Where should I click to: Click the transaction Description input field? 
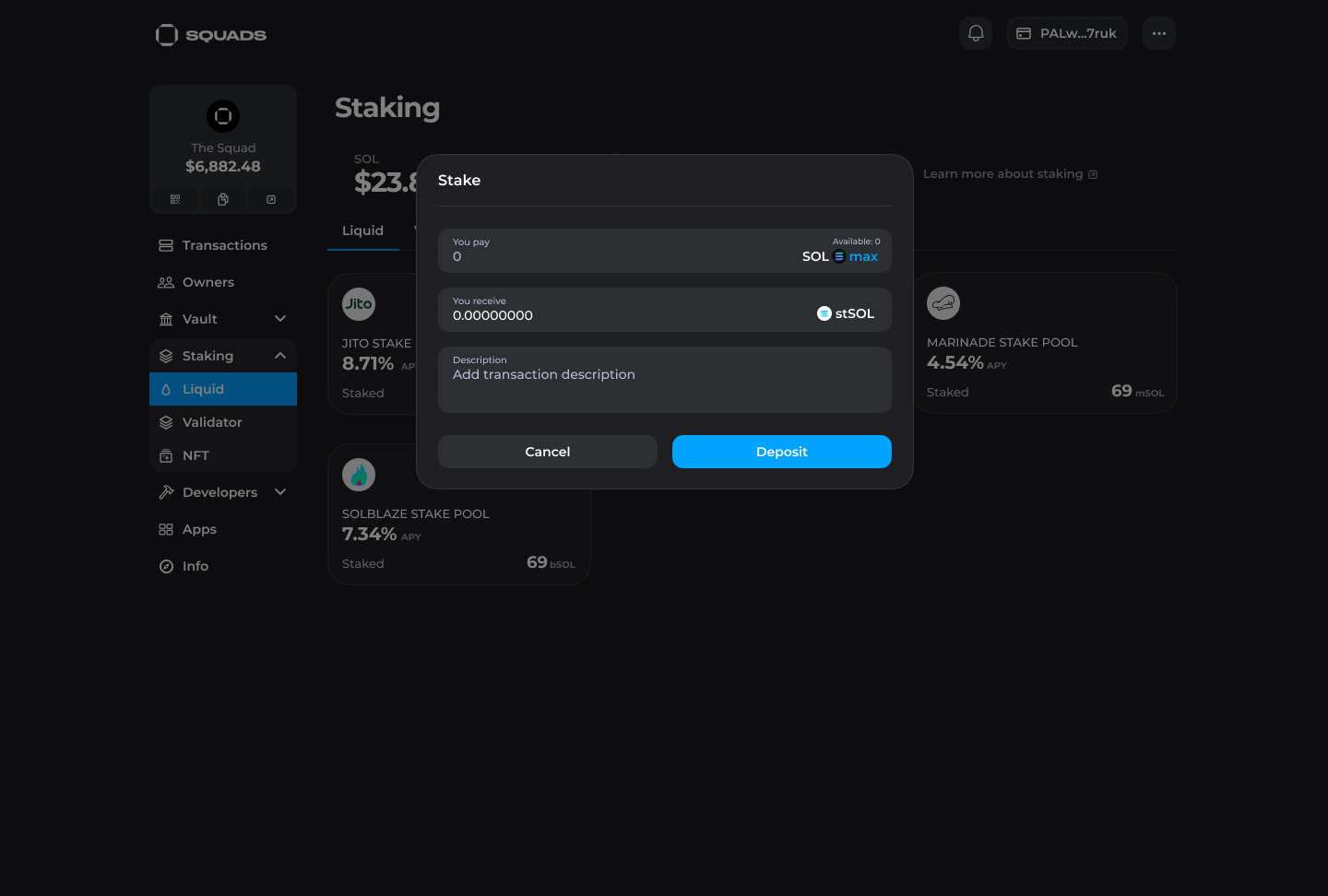[664, 380]
